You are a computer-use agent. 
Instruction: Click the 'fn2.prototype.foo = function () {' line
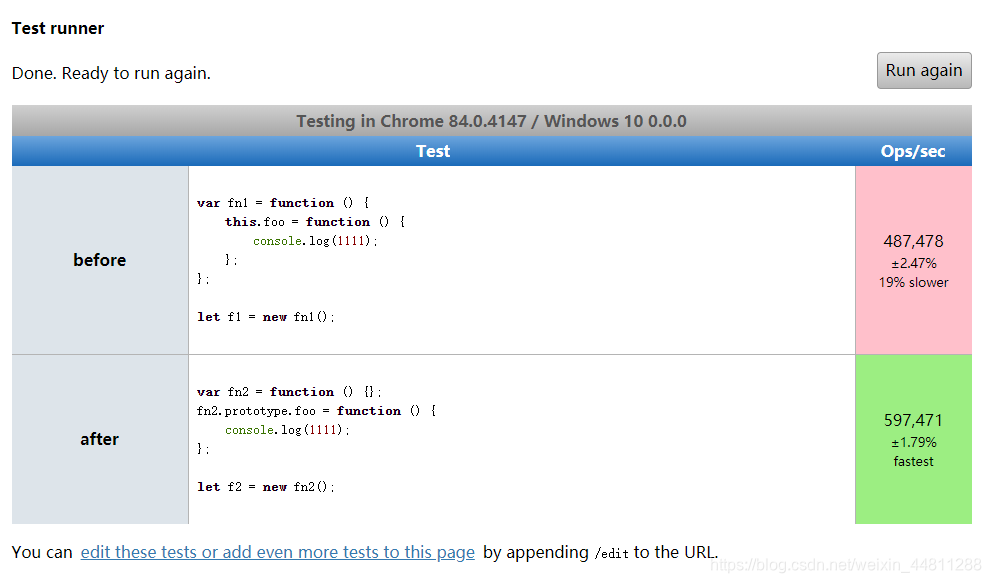[x=316, y=411]
